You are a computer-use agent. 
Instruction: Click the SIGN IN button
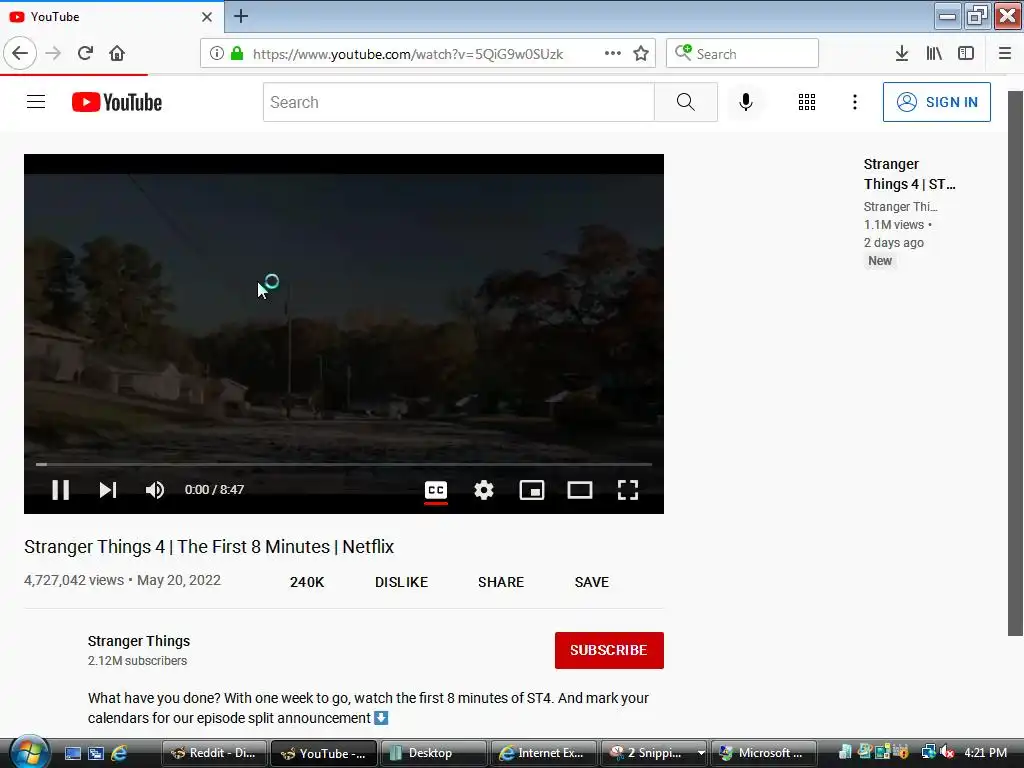pos(936,102)
